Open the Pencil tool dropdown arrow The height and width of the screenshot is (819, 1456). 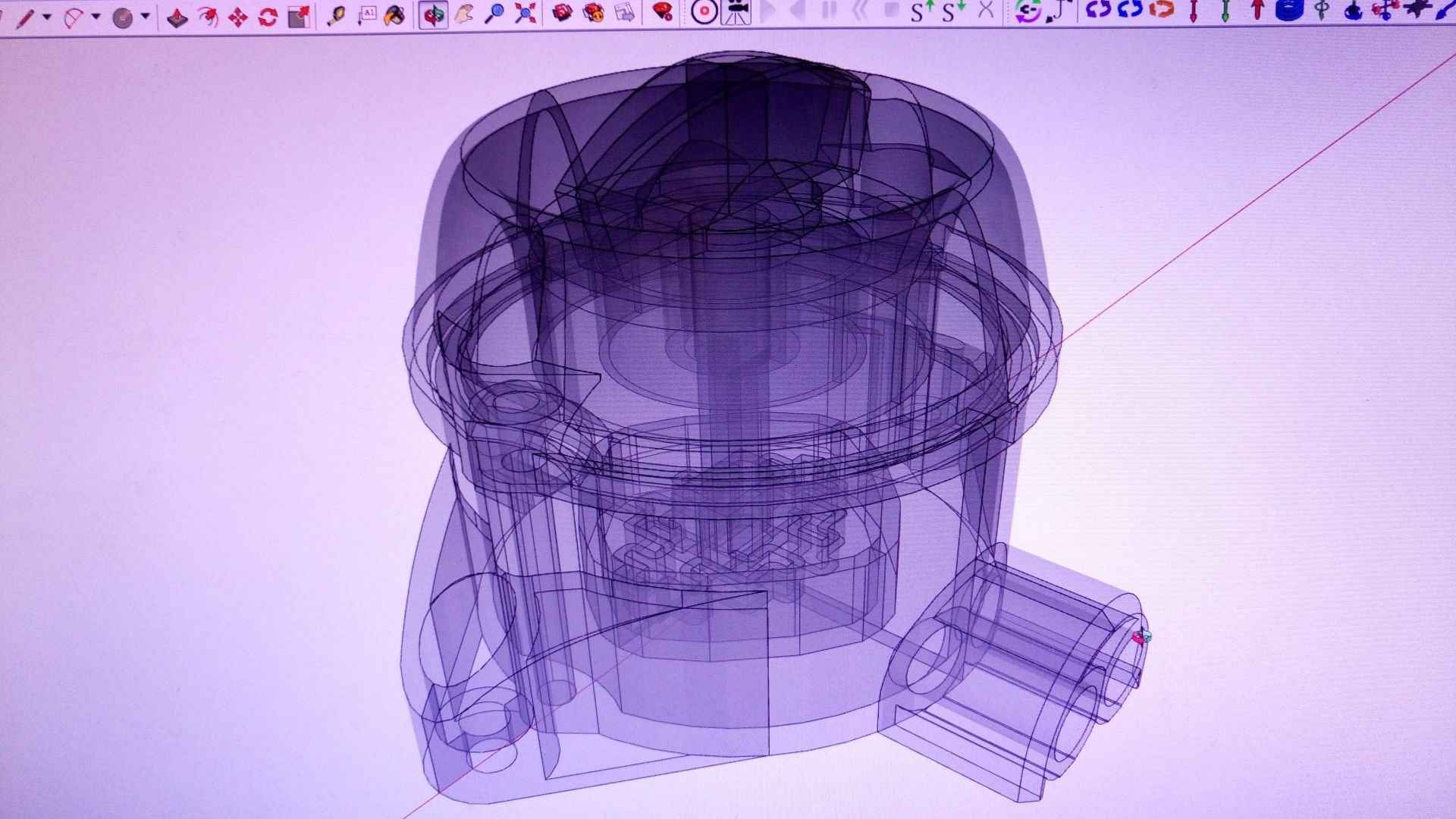point(47,17)
